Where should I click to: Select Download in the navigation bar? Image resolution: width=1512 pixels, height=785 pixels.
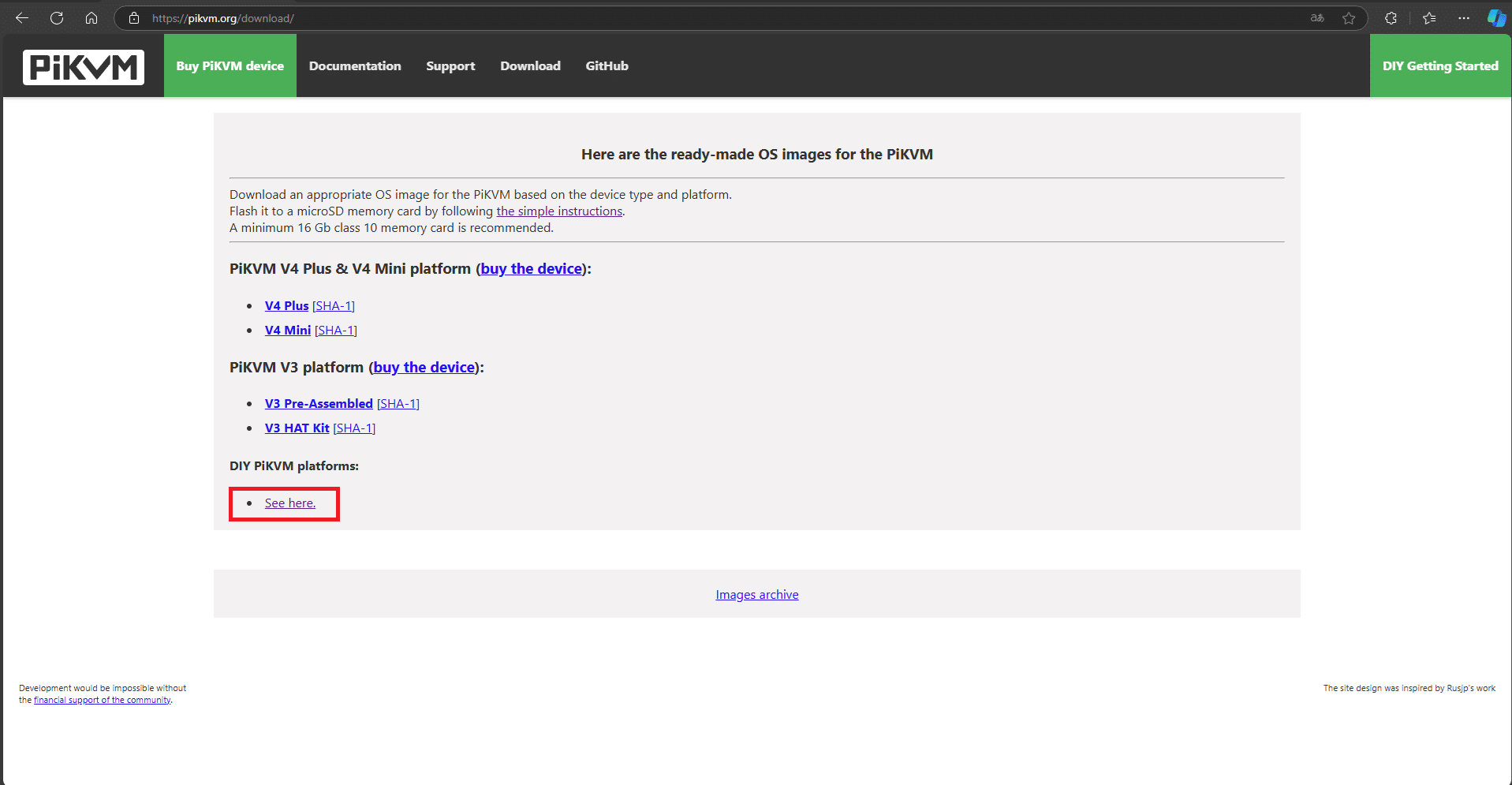[x=530, y=66]
